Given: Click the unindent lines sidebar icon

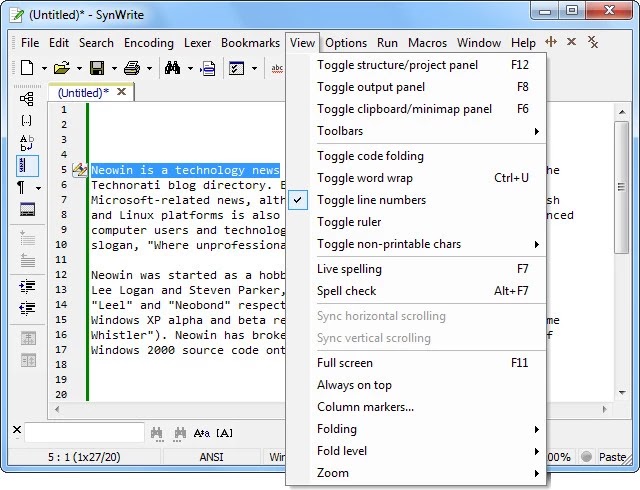Looking at the screenshot, I should tap(27, 308).
